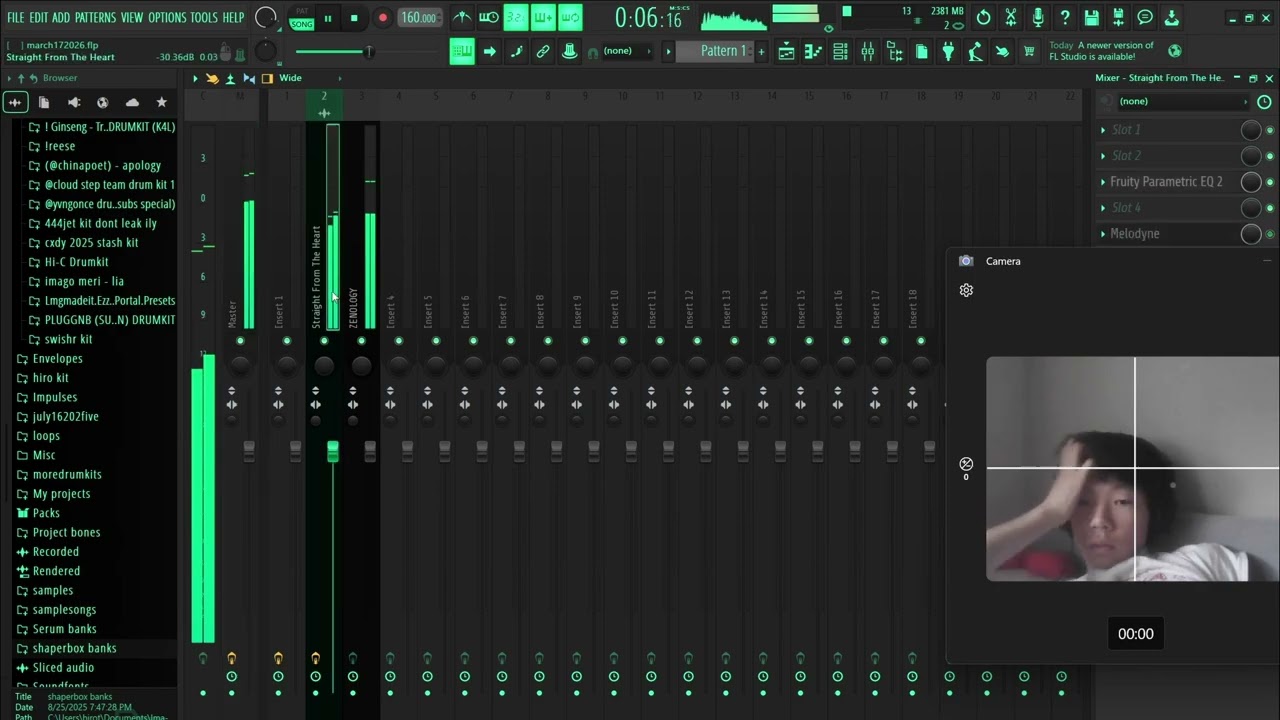Open the playlist view icon
The image size is (1280, 720).
(x=787, y=52)
